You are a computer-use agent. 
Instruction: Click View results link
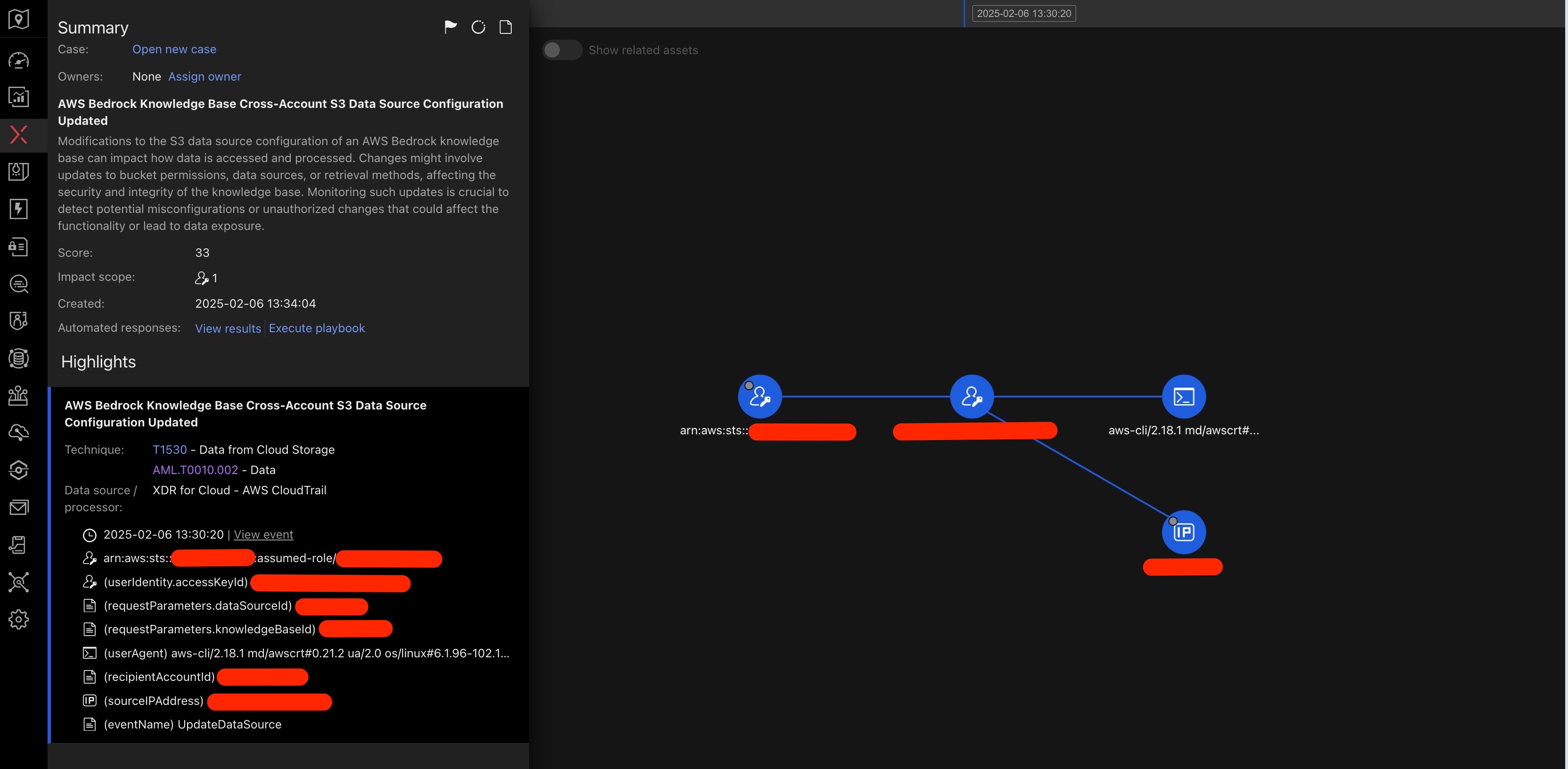tap(228, 328)
